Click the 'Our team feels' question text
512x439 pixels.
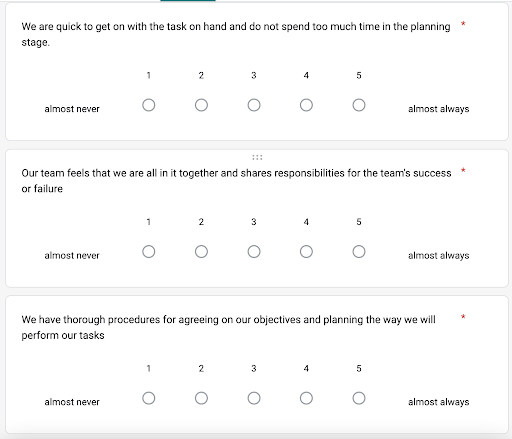point(236,181)
